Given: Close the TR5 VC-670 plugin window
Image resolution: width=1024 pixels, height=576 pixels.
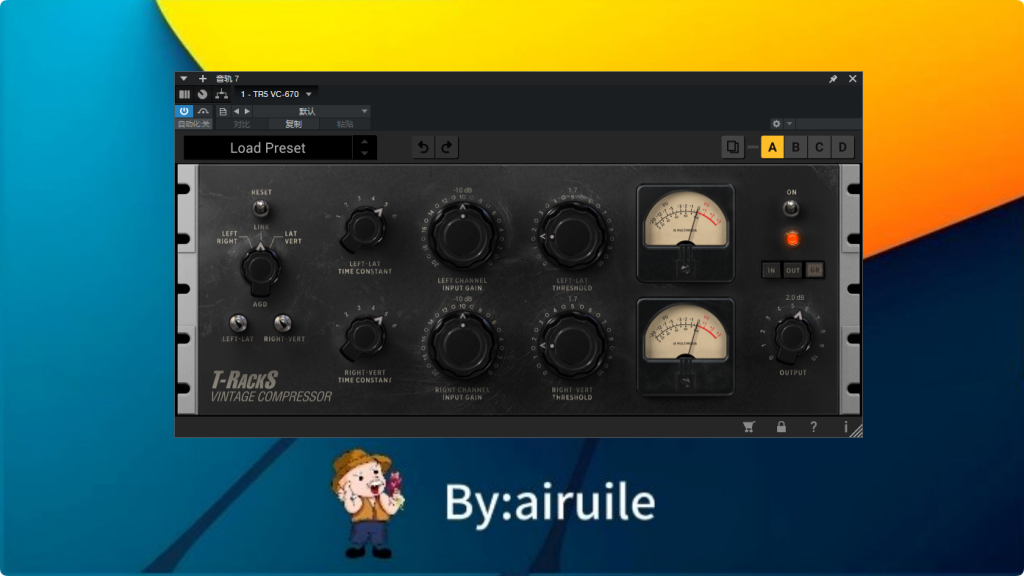Looking at the screenshot, I should 852,78.
